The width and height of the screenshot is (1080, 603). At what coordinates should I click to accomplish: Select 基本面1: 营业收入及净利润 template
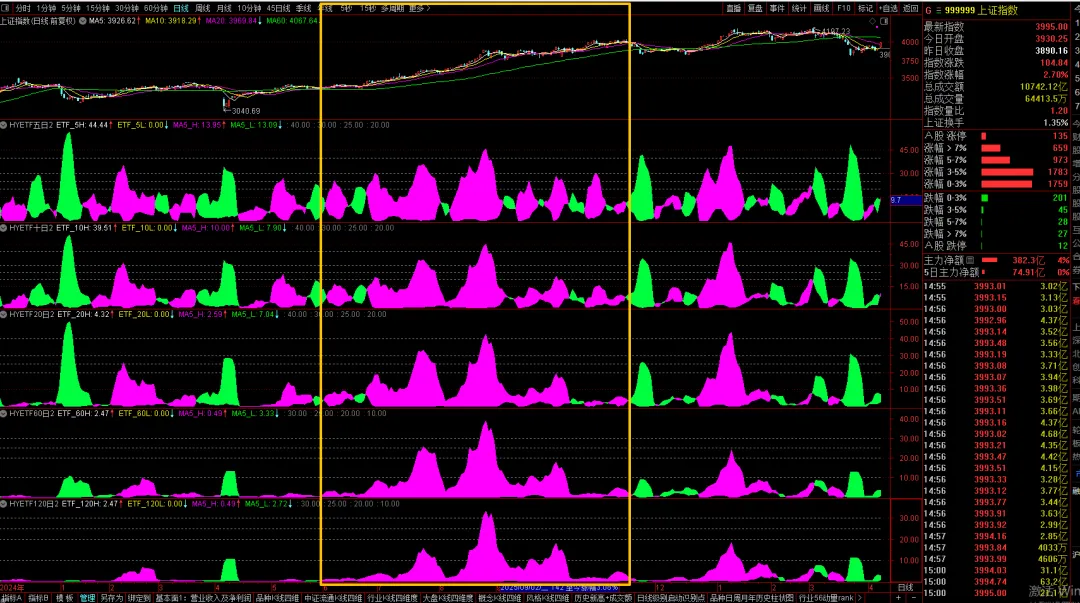pos(203,597)
